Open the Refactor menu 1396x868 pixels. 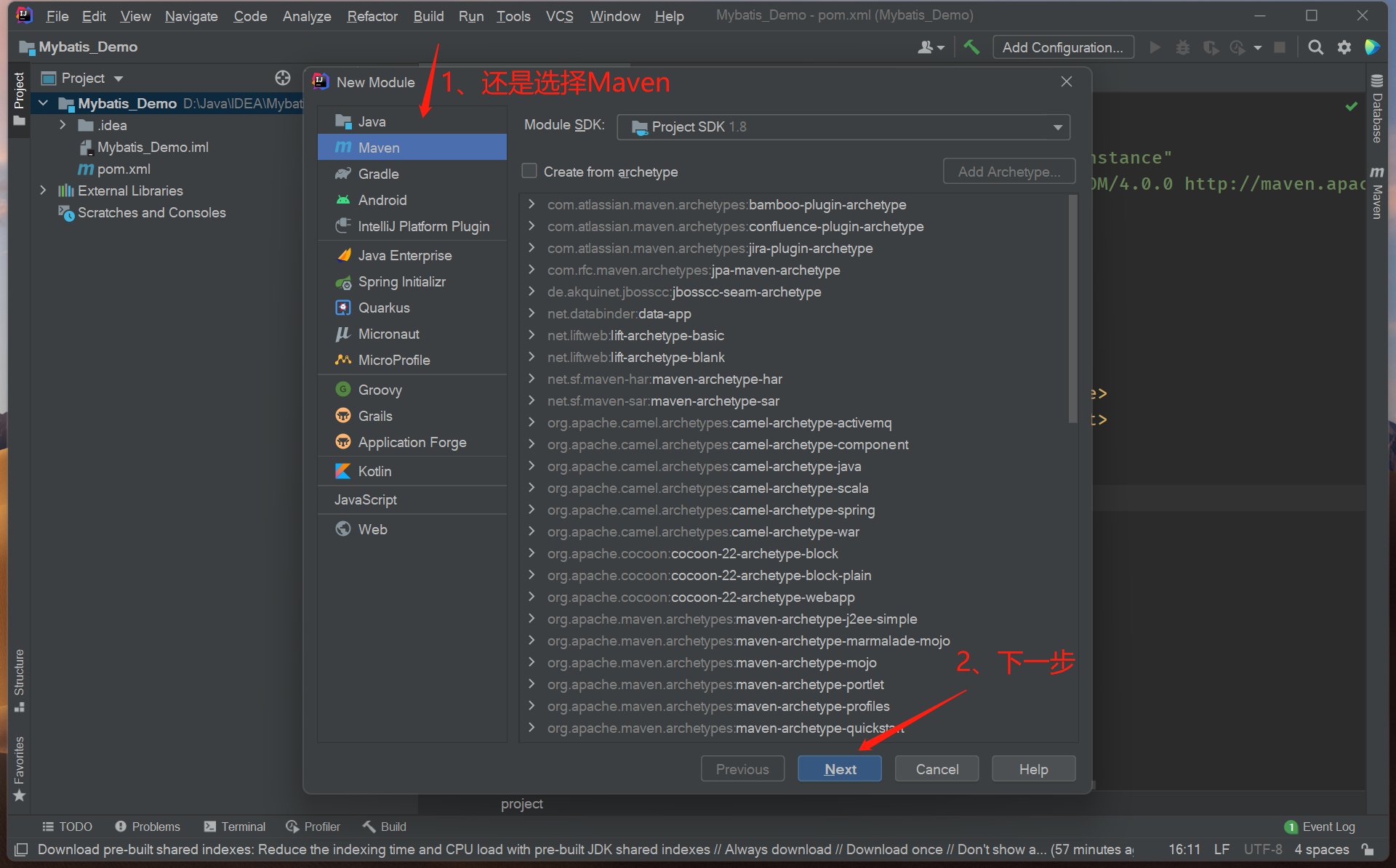(x=372, y=16)
